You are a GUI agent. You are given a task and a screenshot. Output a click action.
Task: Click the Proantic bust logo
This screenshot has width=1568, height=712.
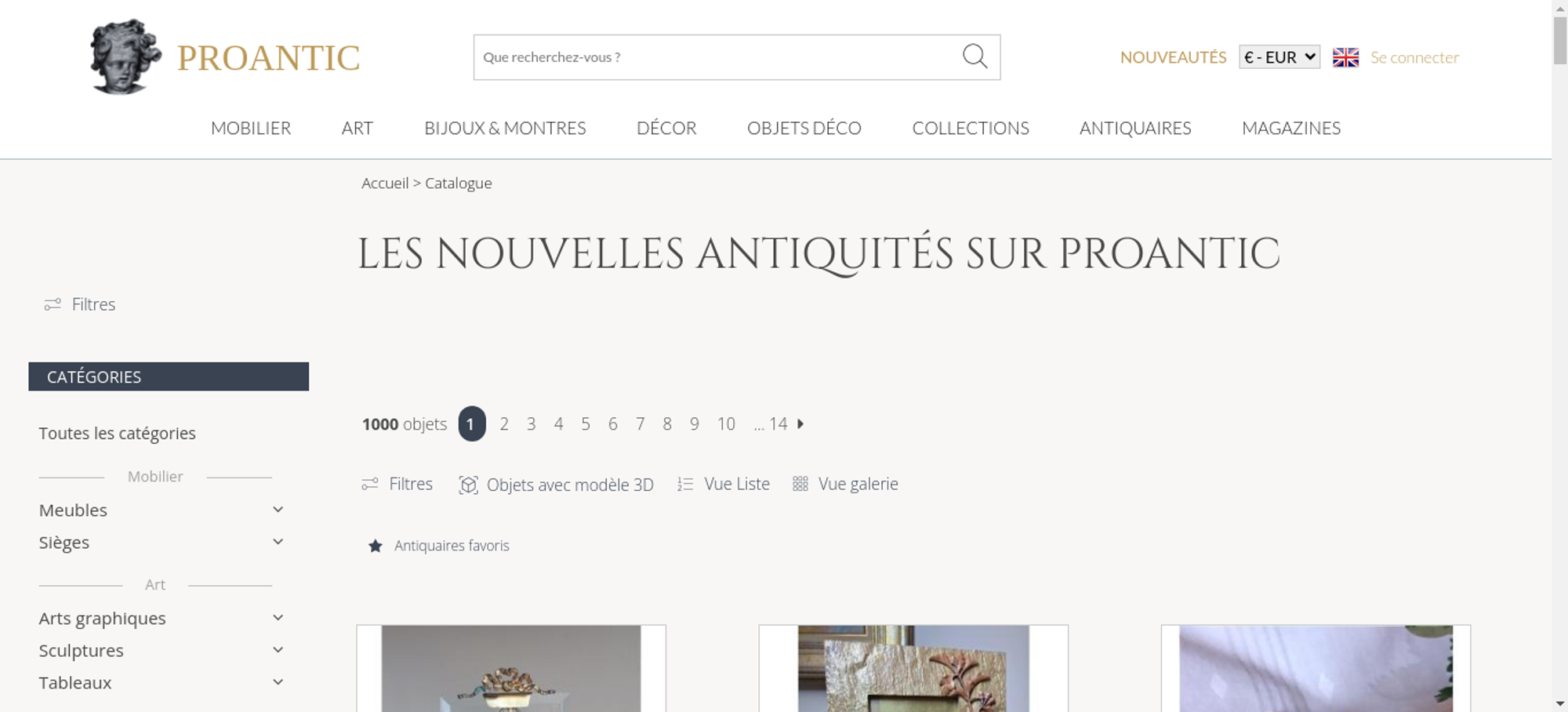(x=125, y=56)
